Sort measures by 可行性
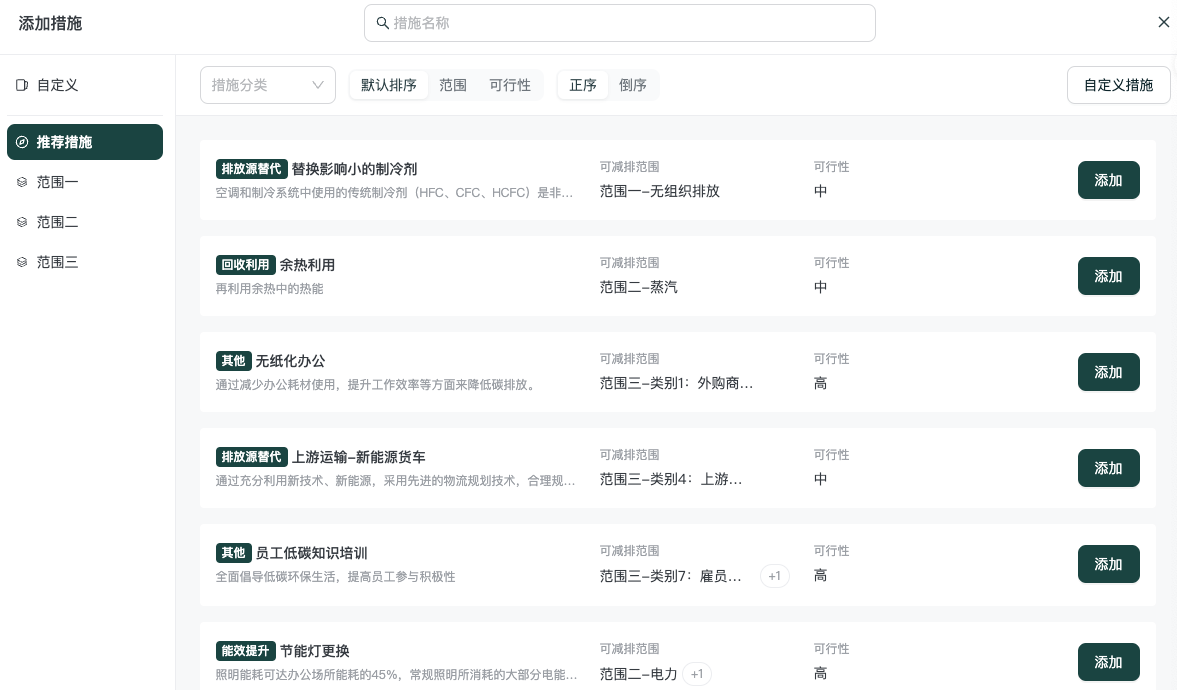Image resolution: width=1177 pixels, height=690 pixels. 510,85
